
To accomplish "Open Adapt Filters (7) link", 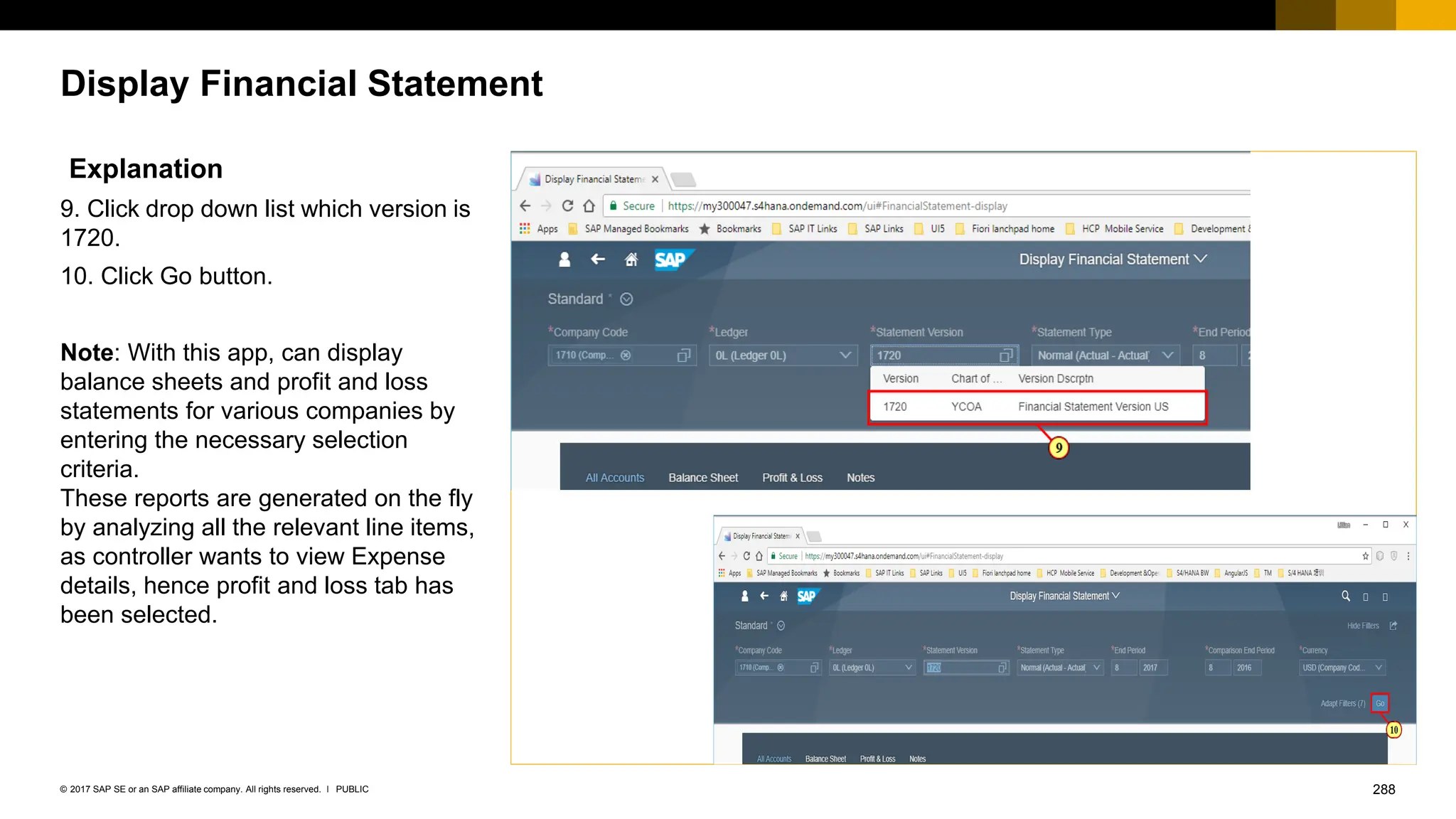I will pyautogui.click(x=1342, y=703).
